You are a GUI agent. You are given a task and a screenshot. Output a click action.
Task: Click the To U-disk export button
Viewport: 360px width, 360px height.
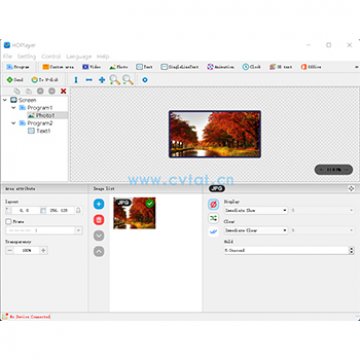point(45,80)
